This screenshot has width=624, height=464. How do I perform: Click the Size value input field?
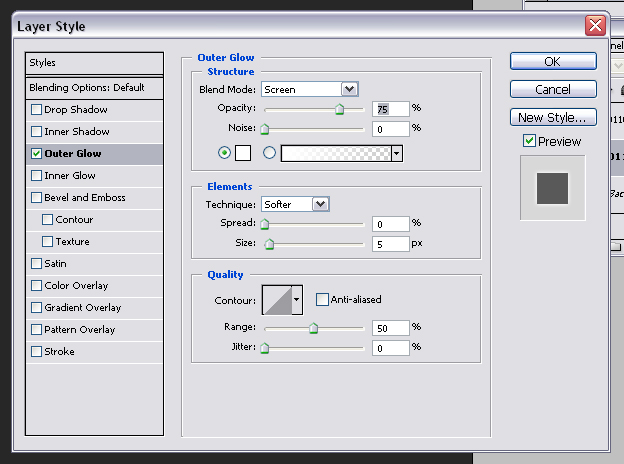click(x=390, y=244)
